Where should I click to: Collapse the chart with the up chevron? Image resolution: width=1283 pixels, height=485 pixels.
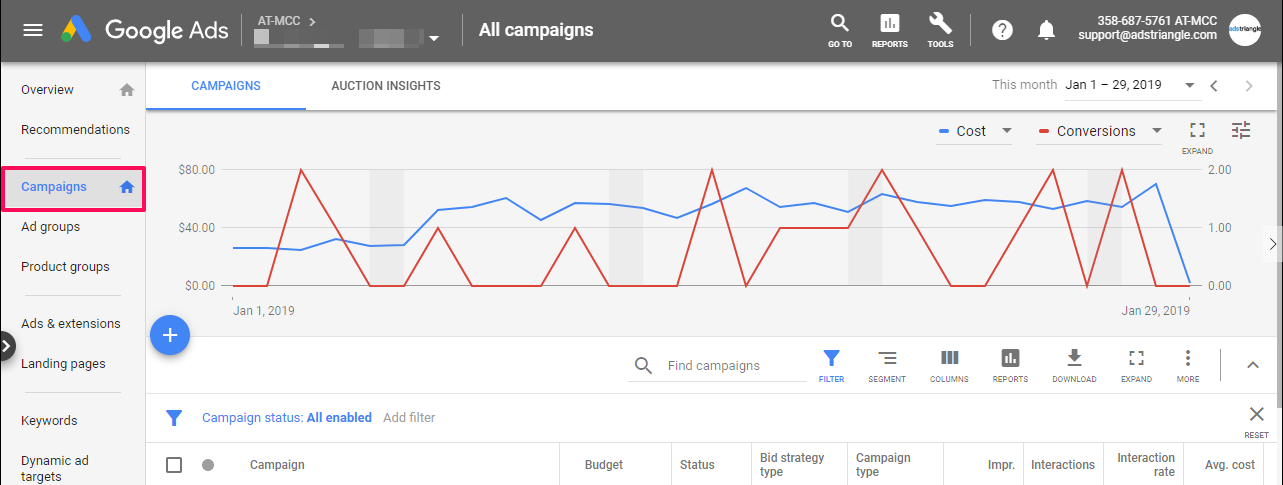point(1253,365)
